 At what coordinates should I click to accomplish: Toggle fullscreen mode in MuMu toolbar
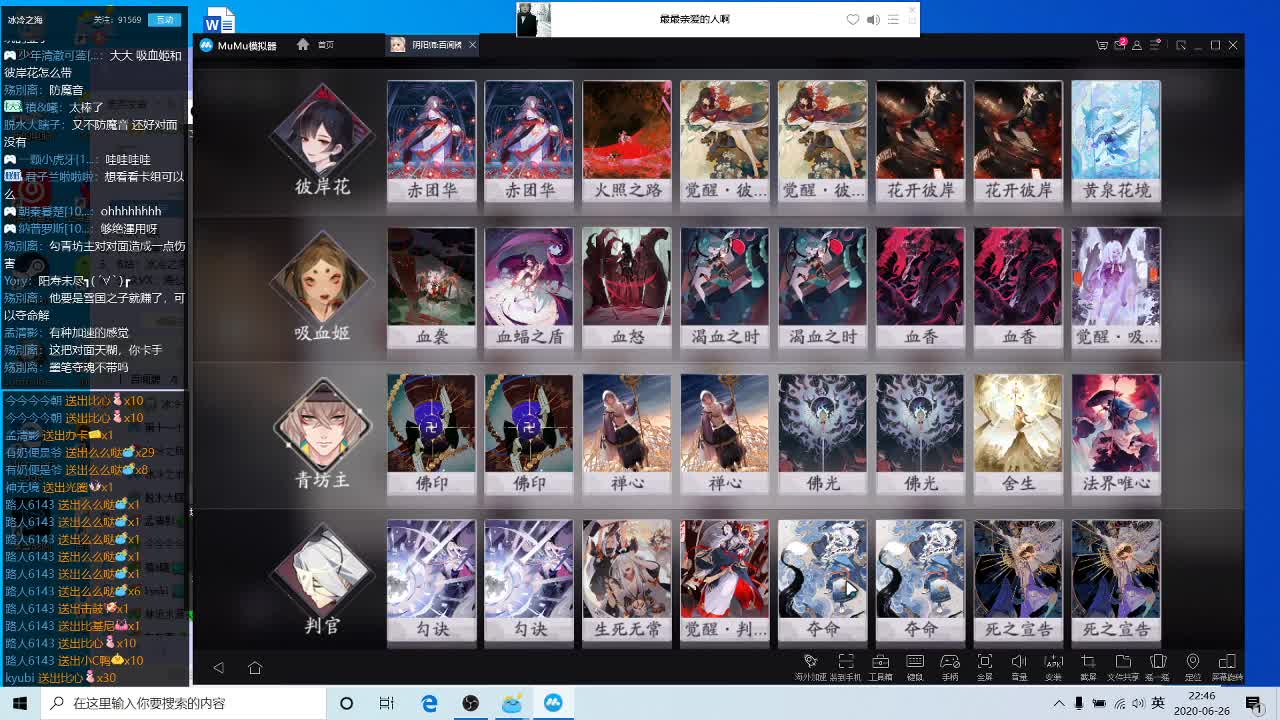click(x=985, y=666)
